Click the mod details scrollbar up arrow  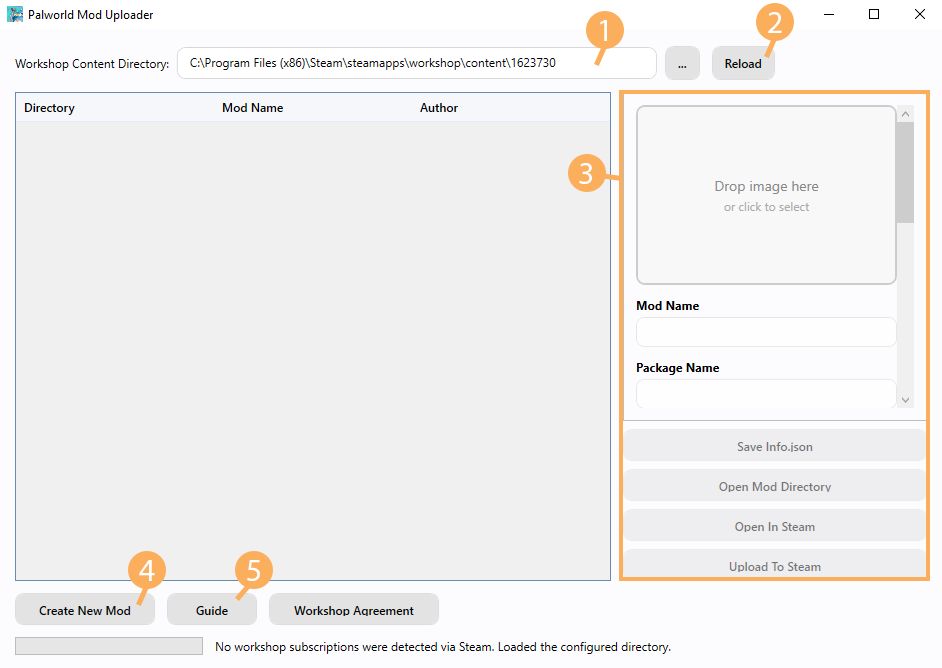[x=905, y=114]
